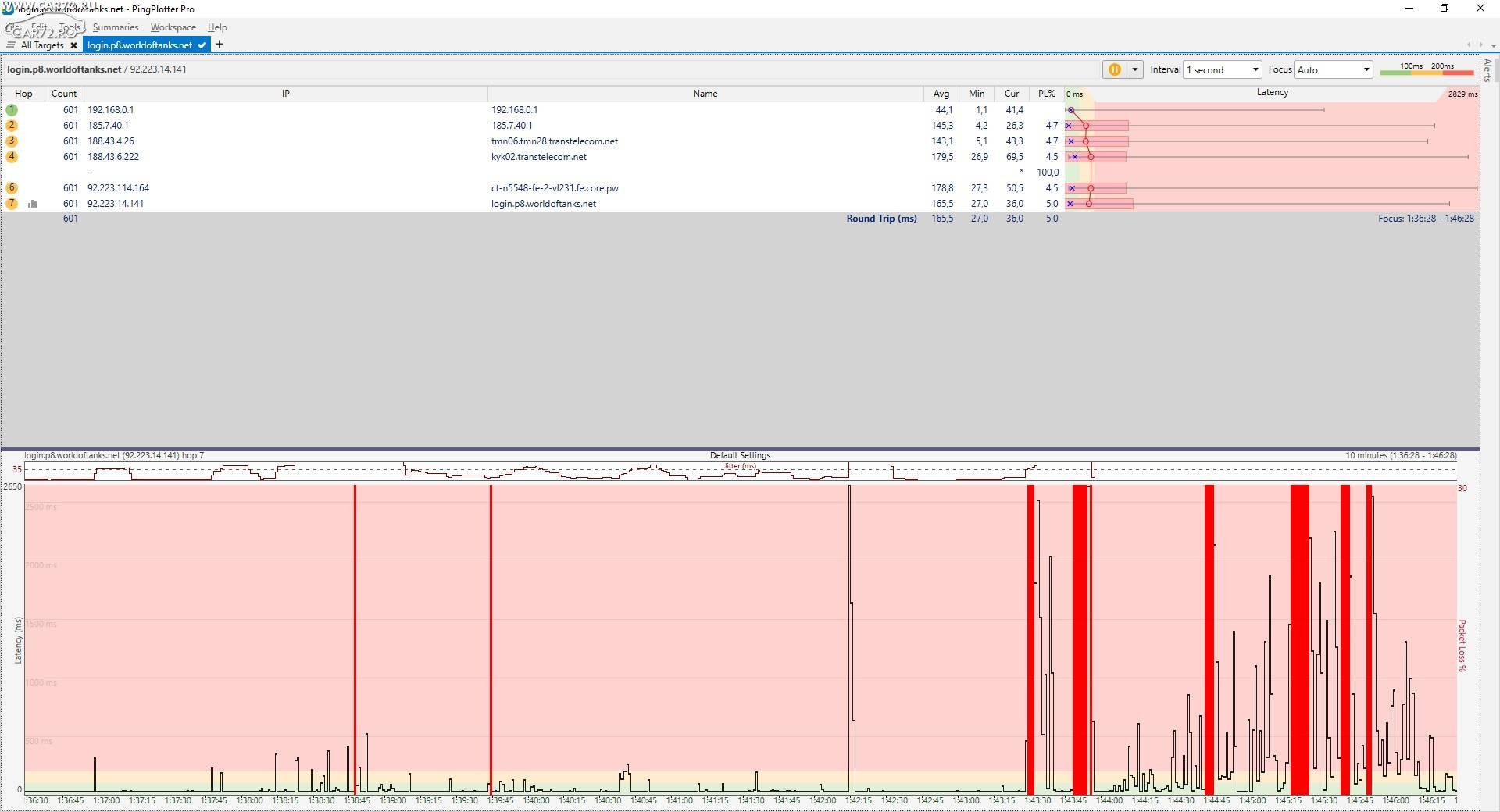The width and height of the screenshot is (1500, 812).
Task: Click IP 92.223.114.164 in hop 6
Action: click(118, 188)
